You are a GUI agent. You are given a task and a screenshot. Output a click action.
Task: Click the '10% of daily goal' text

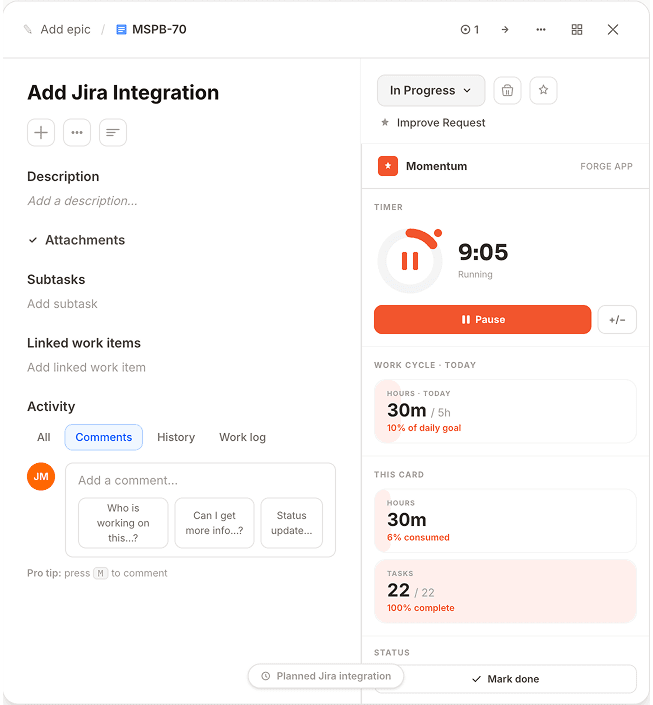424,428
